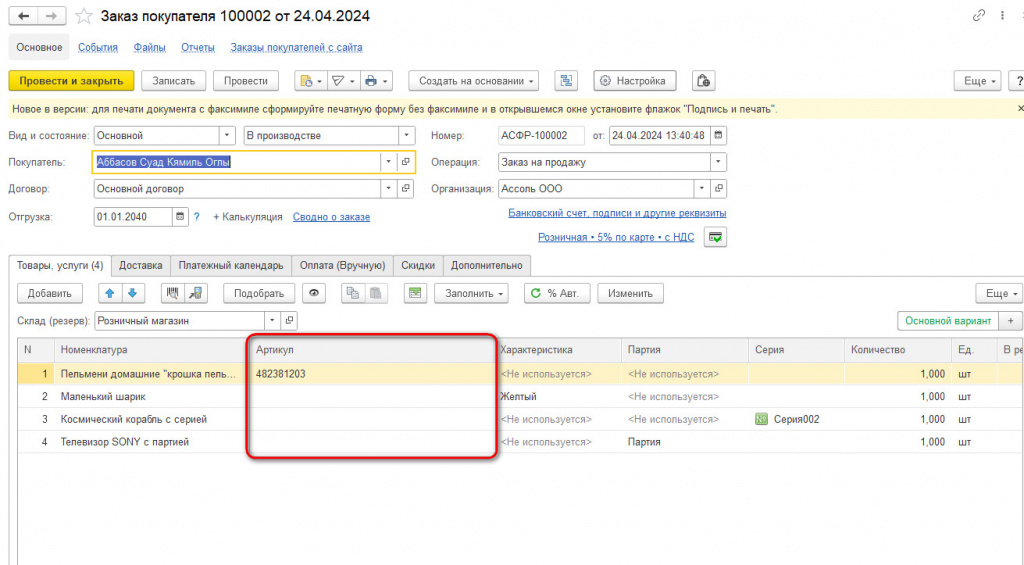This screenshot has width=1024, height=565.
Task: Click the Провести и закрыть button
Action: [71, 81]
